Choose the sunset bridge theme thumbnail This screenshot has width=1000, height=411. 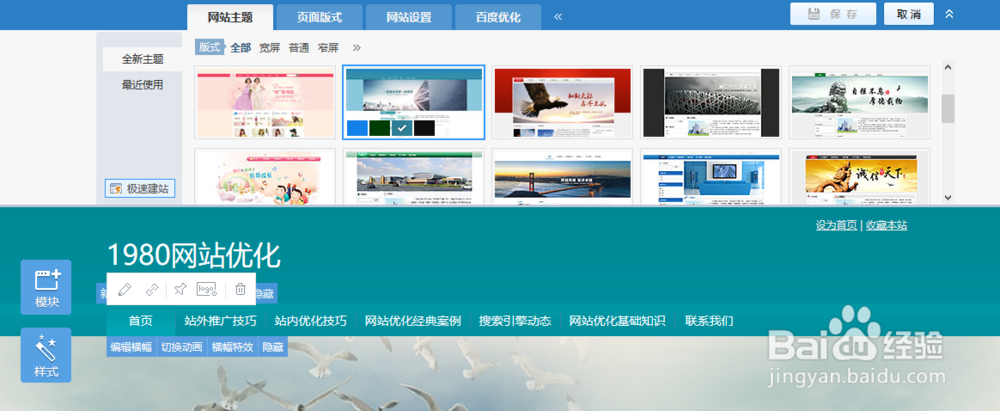(x=562, y=177)
